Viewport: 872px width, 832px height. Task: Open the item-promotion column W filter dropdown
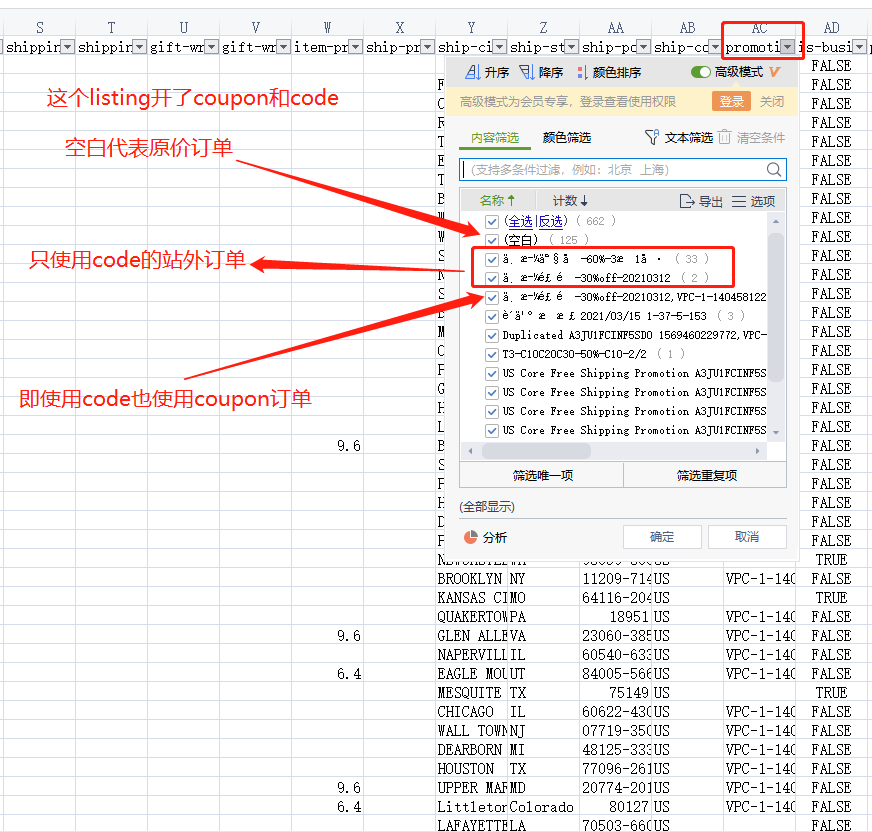pos(356,47)
